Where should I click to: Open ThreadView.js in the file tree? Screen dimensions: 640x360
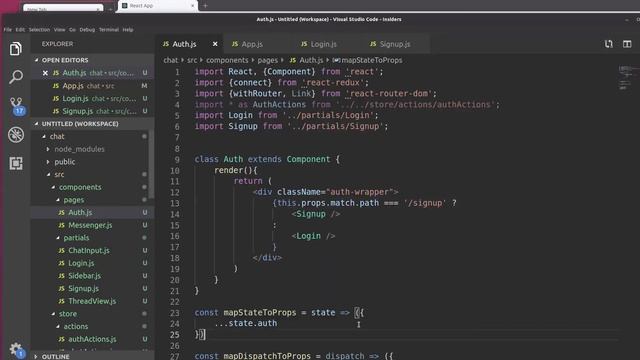(92, 301)
